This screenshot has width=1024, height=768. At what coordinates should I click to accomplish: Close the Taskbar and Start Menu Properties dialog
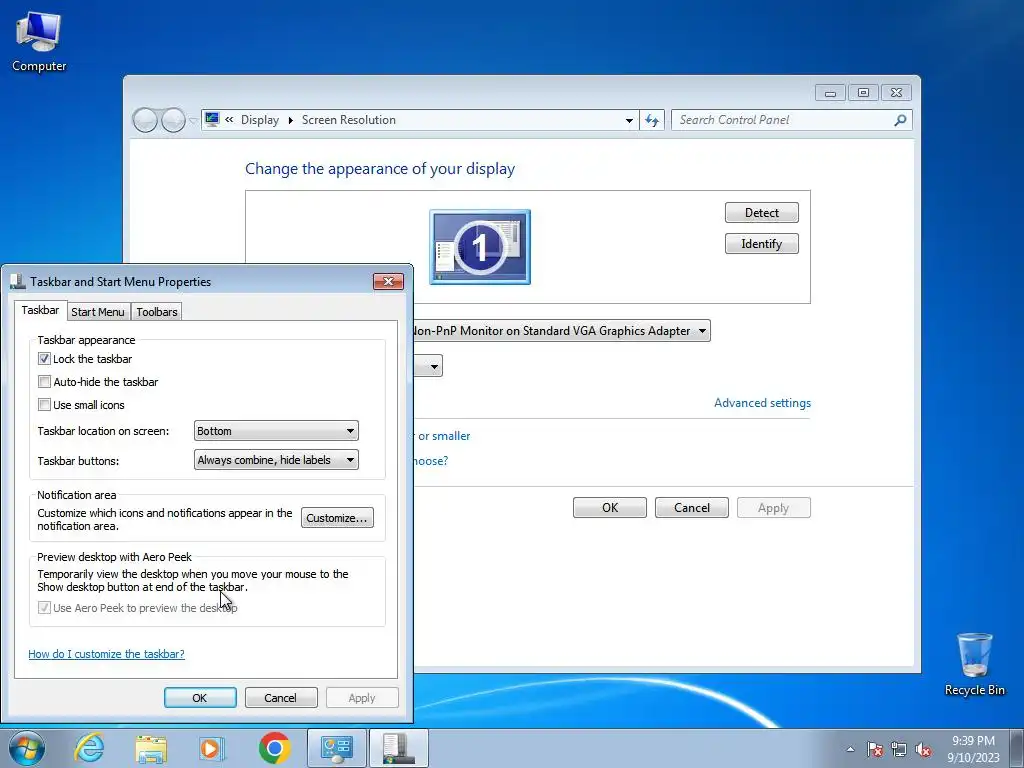(x=388, y=281)
